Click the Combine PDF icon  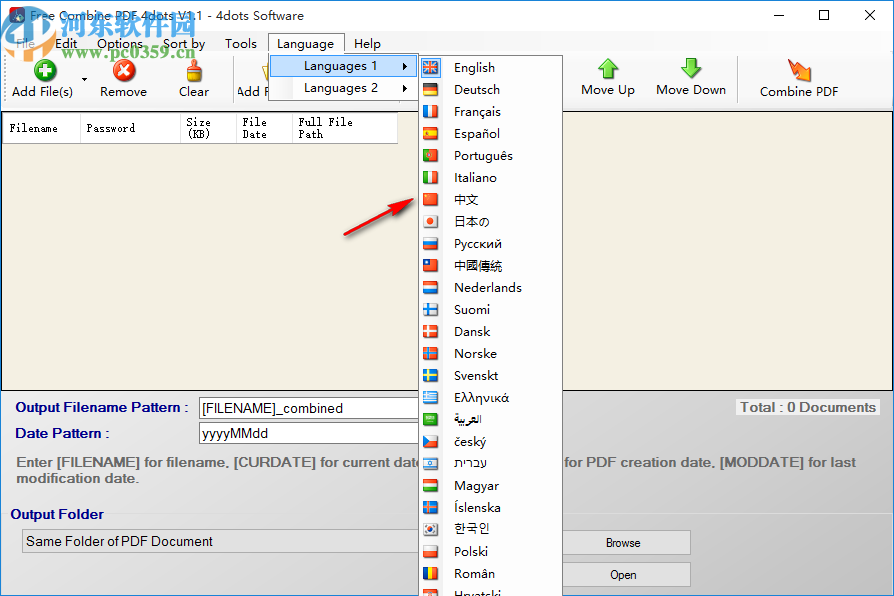(x=799, y=70)
